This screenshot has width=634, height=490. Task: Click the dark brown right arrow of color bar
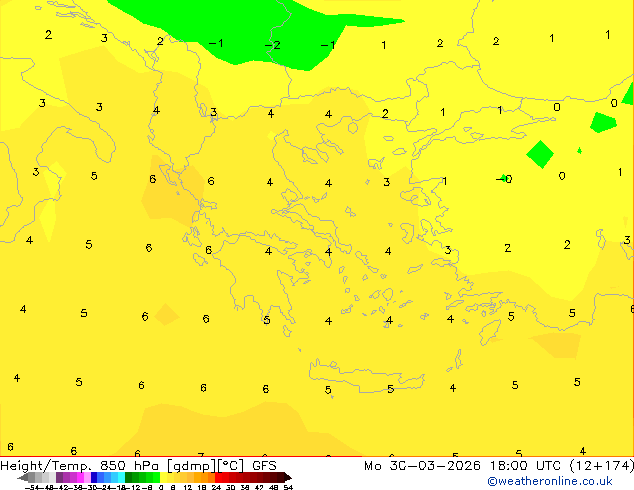tap(288, 477)
